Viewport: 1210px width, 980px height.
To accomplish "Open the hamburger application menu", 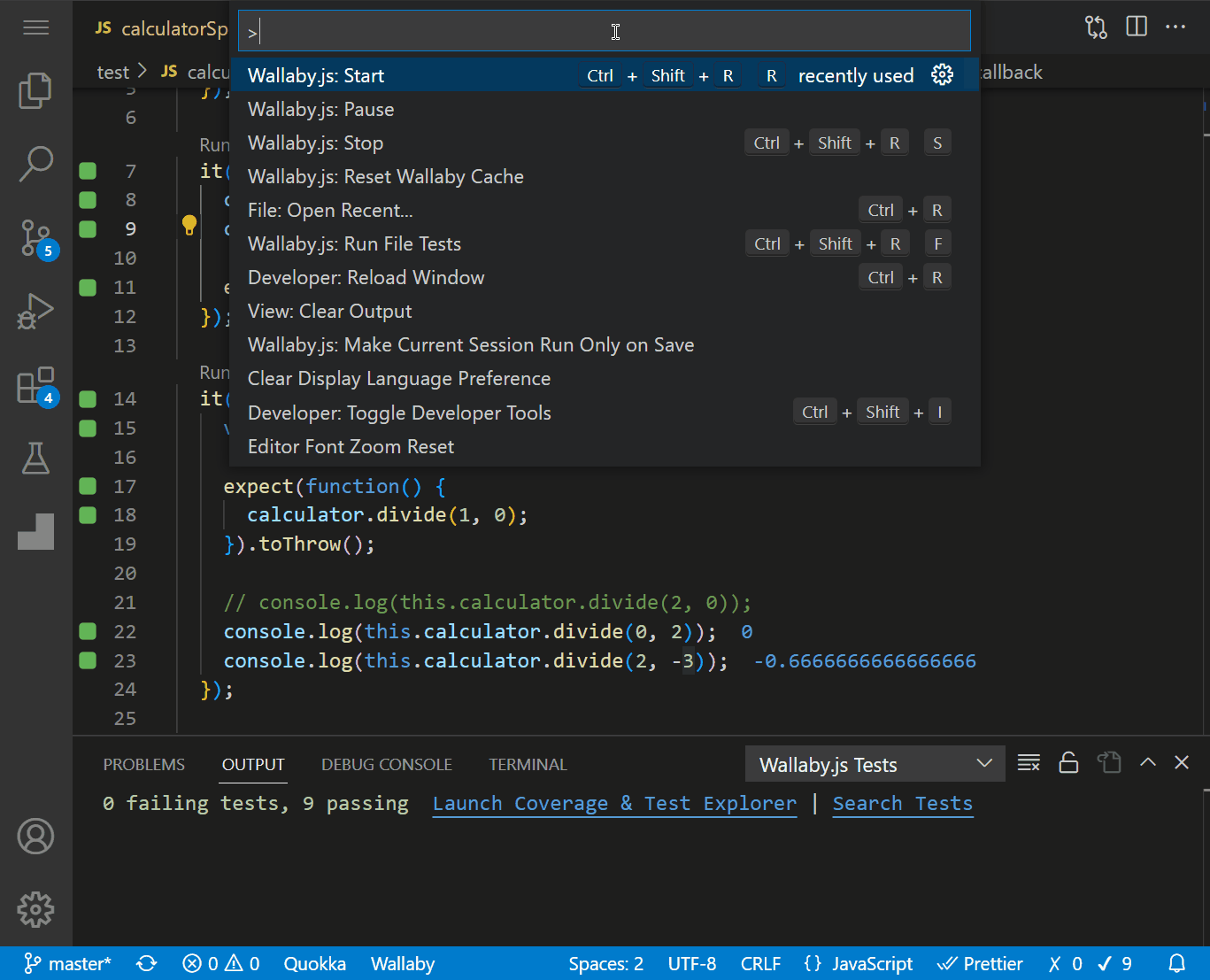I will click(35, 28).
